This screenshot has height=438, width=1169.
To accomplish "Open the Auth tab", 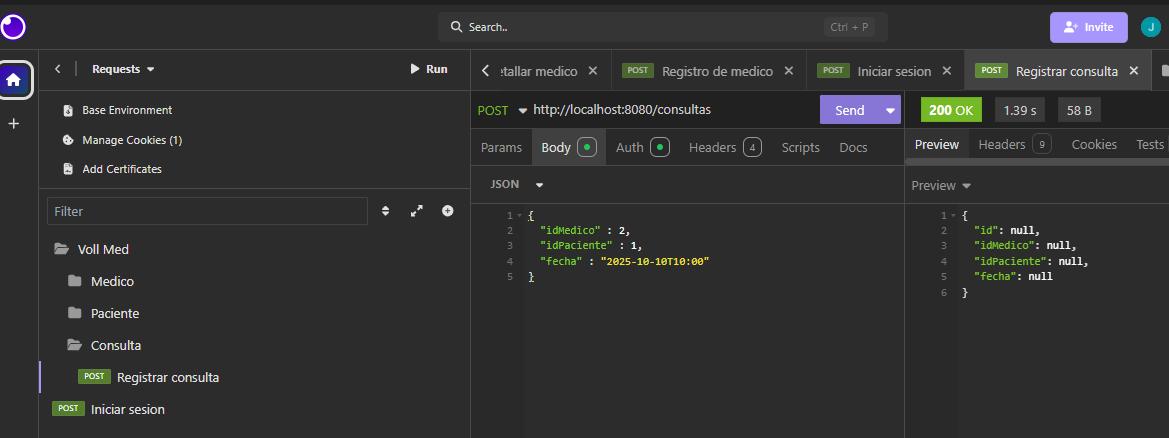I will coord(641,147).
